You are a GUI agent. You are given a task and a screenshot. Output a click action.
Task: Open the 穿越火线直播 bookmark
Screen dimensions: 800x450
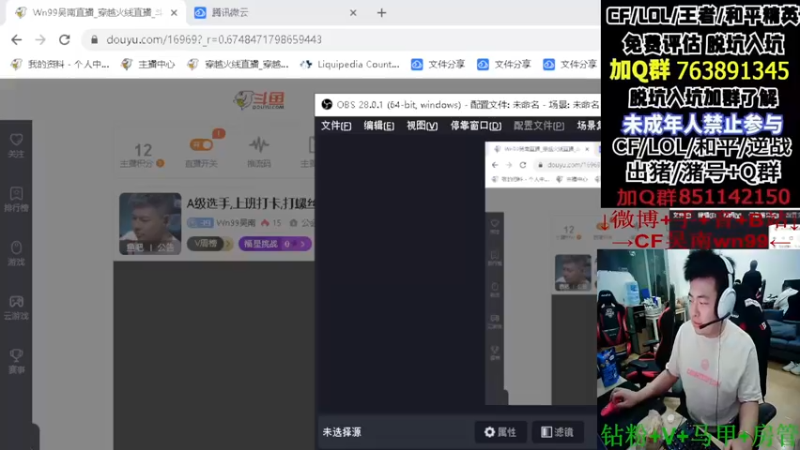click(x=238, y=64)
